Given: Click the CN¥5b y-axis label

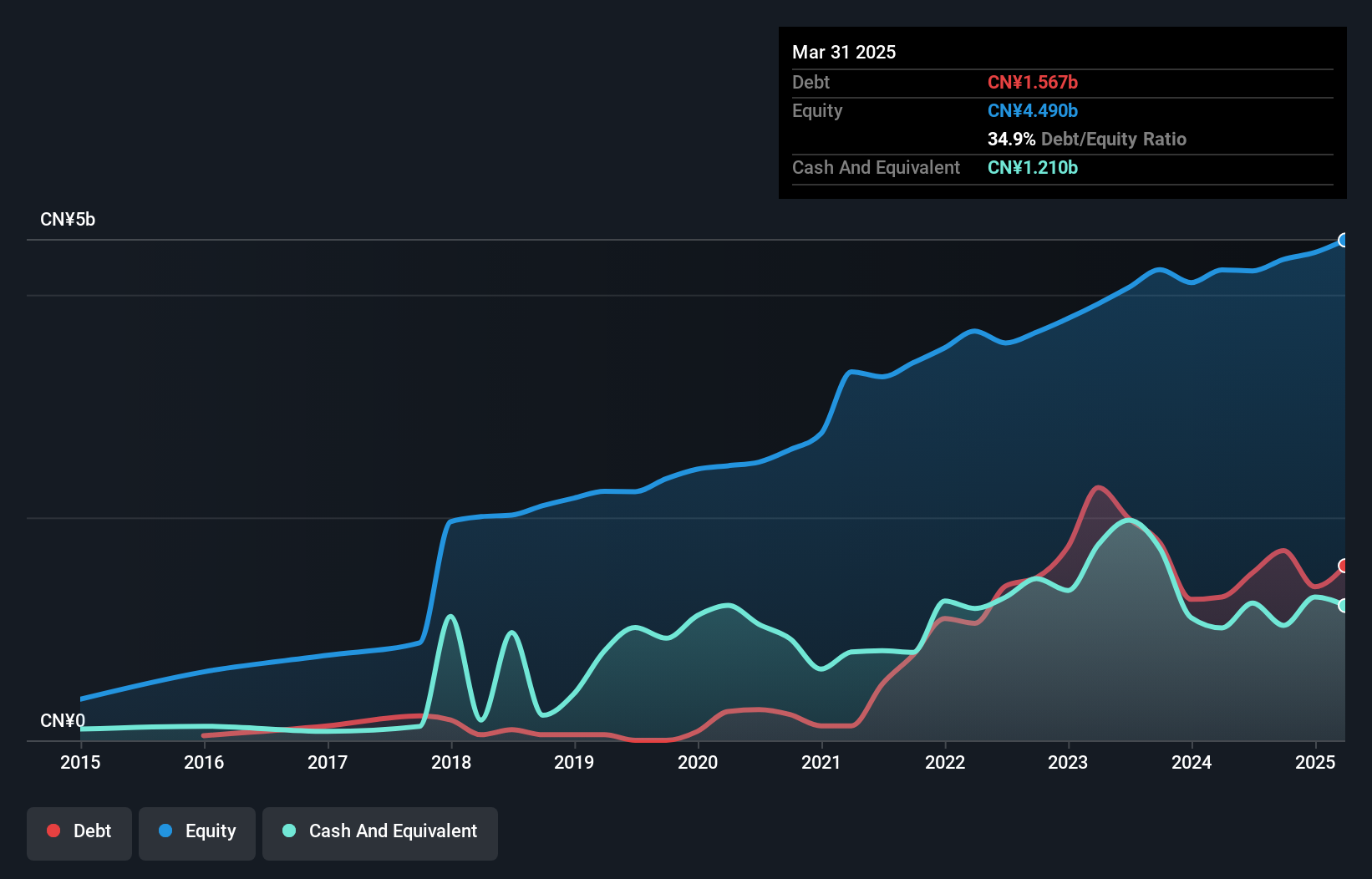Looking at the screenshot, I should (x=68, y=220).
